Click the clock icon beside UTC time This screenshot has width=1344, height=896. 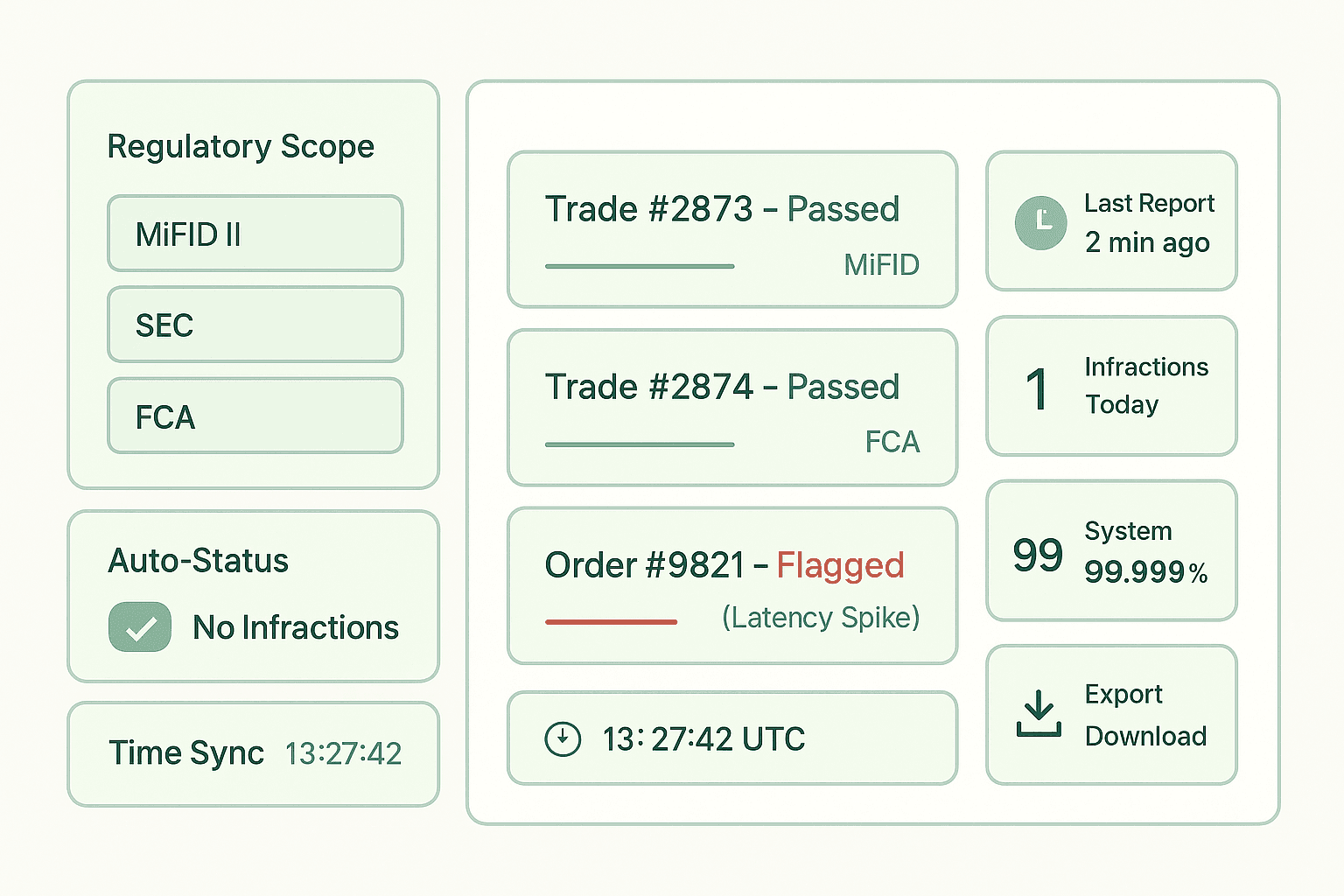pyautogui.click(x=563, y=738)
